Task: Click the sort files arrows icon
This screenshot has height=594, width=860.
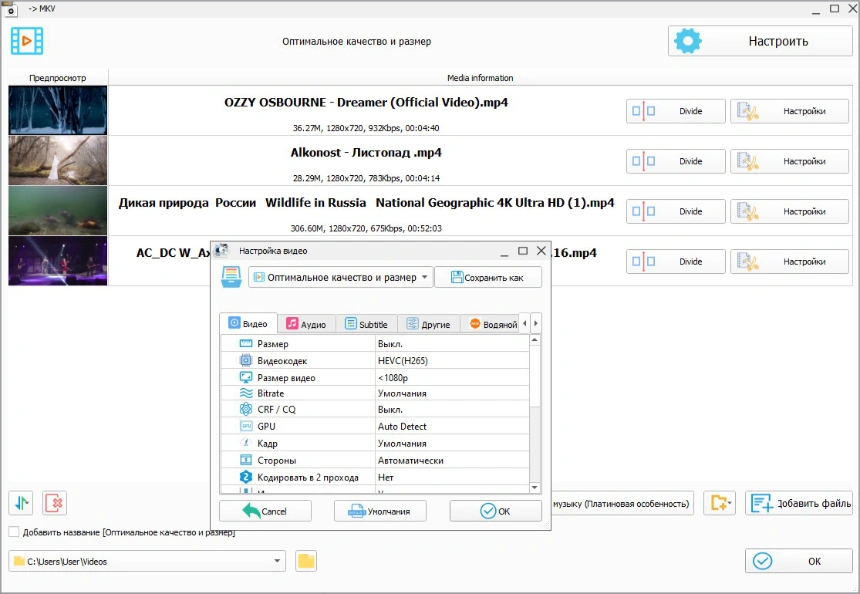Action: click(21, 503)
